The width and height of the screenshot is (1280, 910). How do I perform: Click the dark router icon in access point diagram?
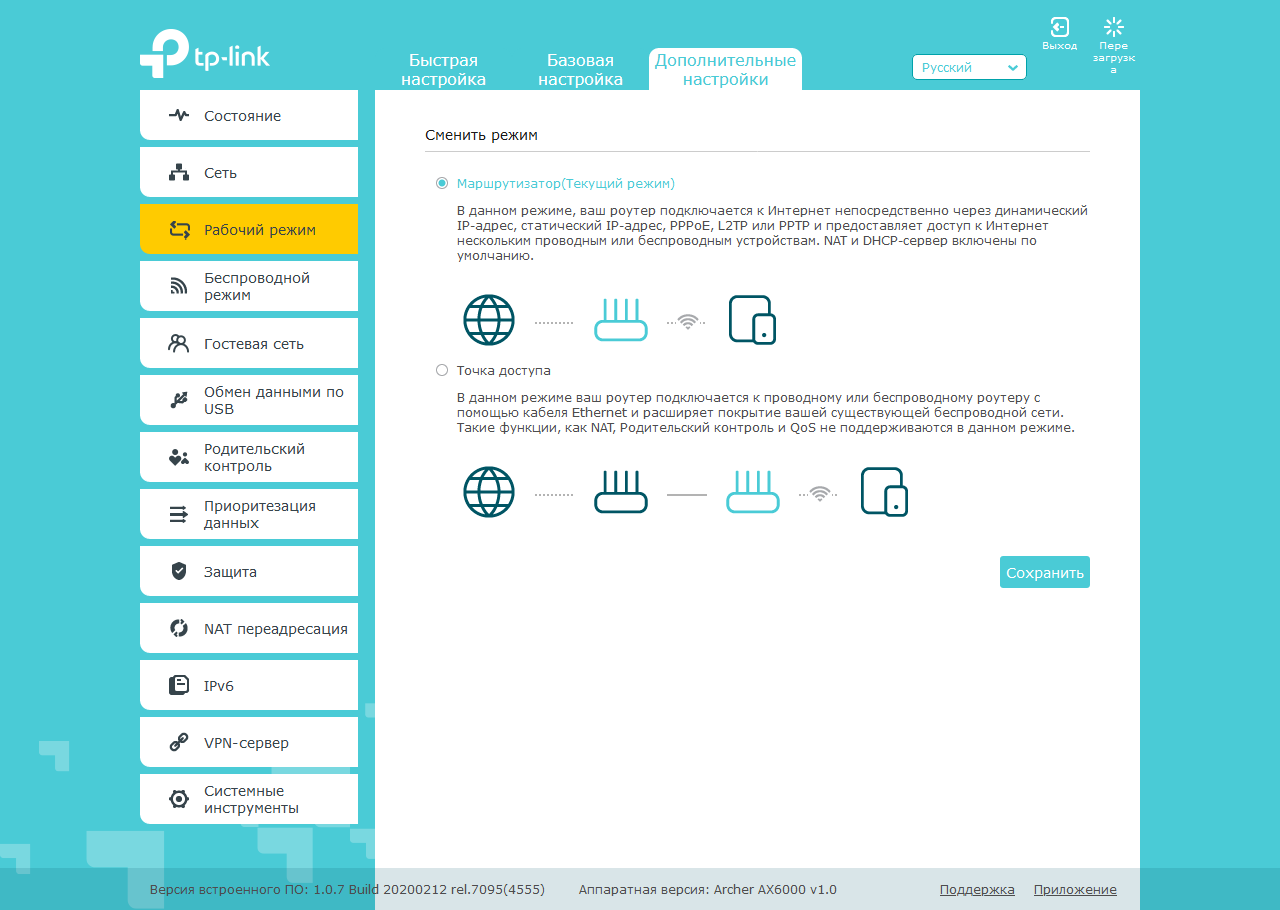tap(621, 492)
